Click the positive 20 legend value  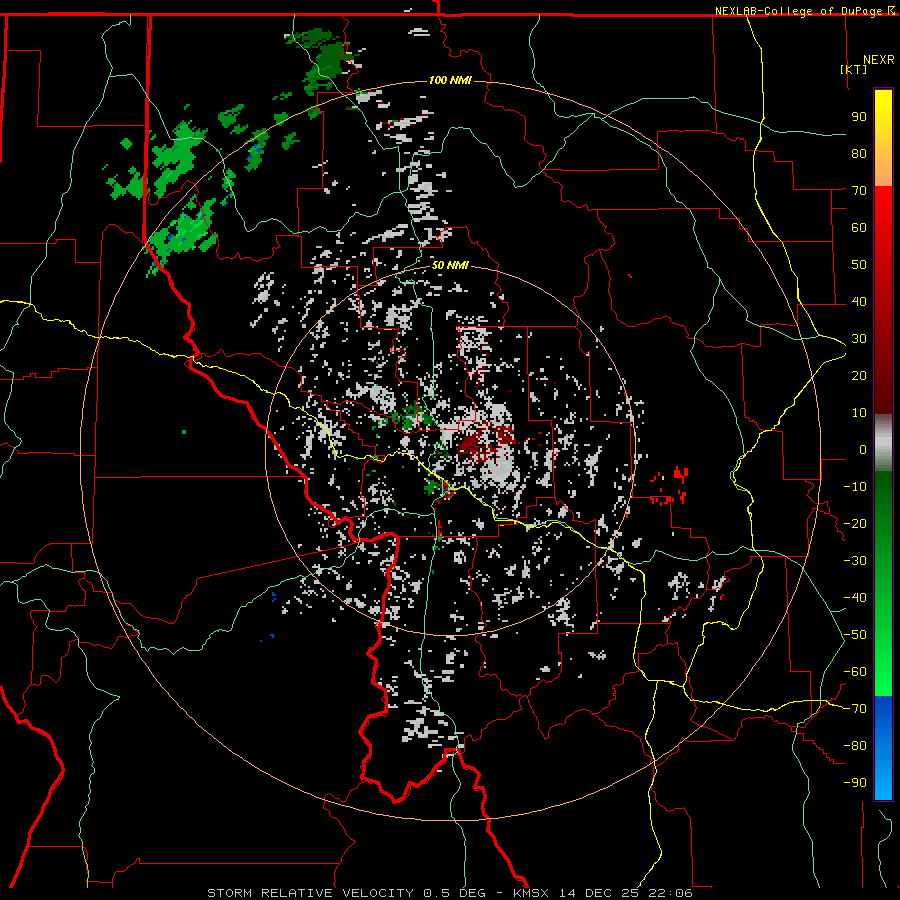(x=859, y=375)
